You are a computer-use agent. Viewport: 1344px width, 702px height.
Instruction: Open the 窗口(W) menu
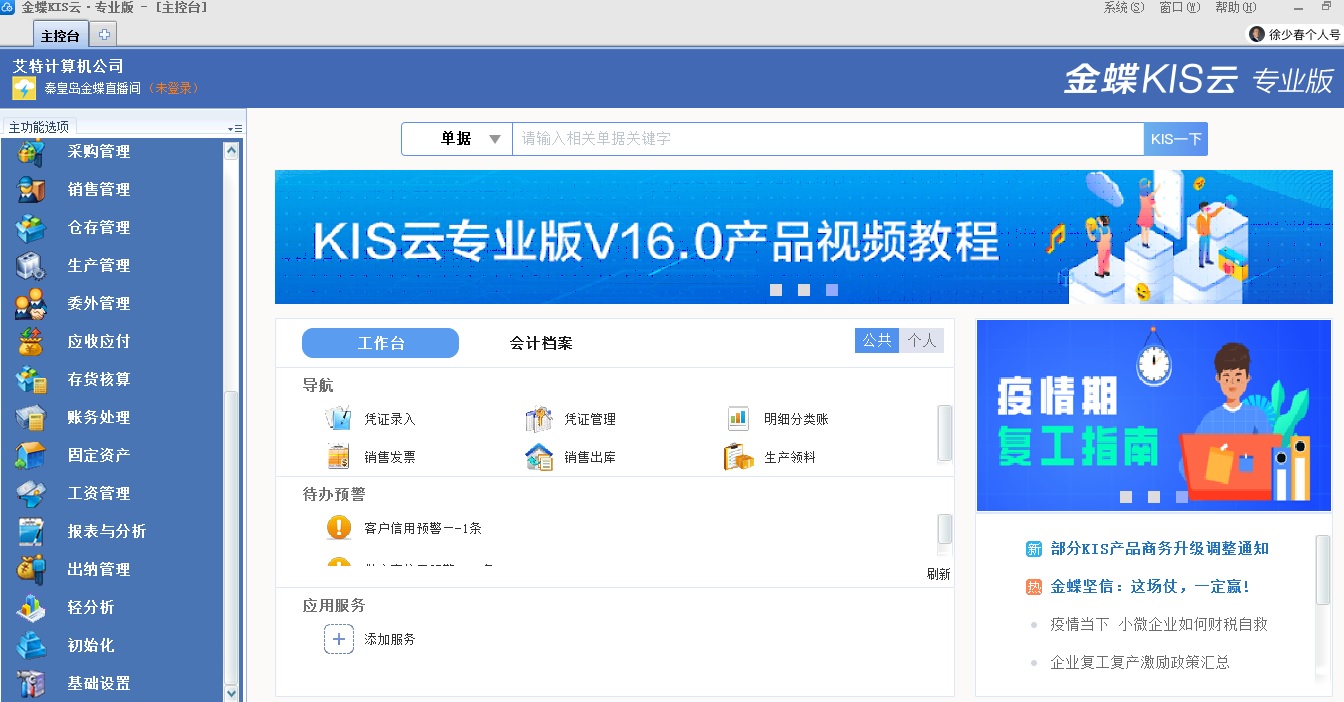click(1179, 7)
